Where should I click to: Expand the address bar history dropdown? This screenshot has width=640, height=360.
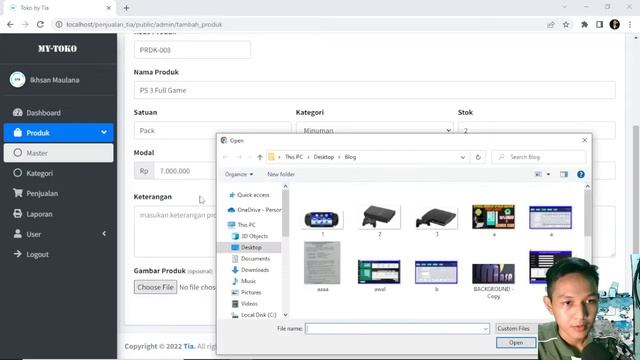coord(462,157)
